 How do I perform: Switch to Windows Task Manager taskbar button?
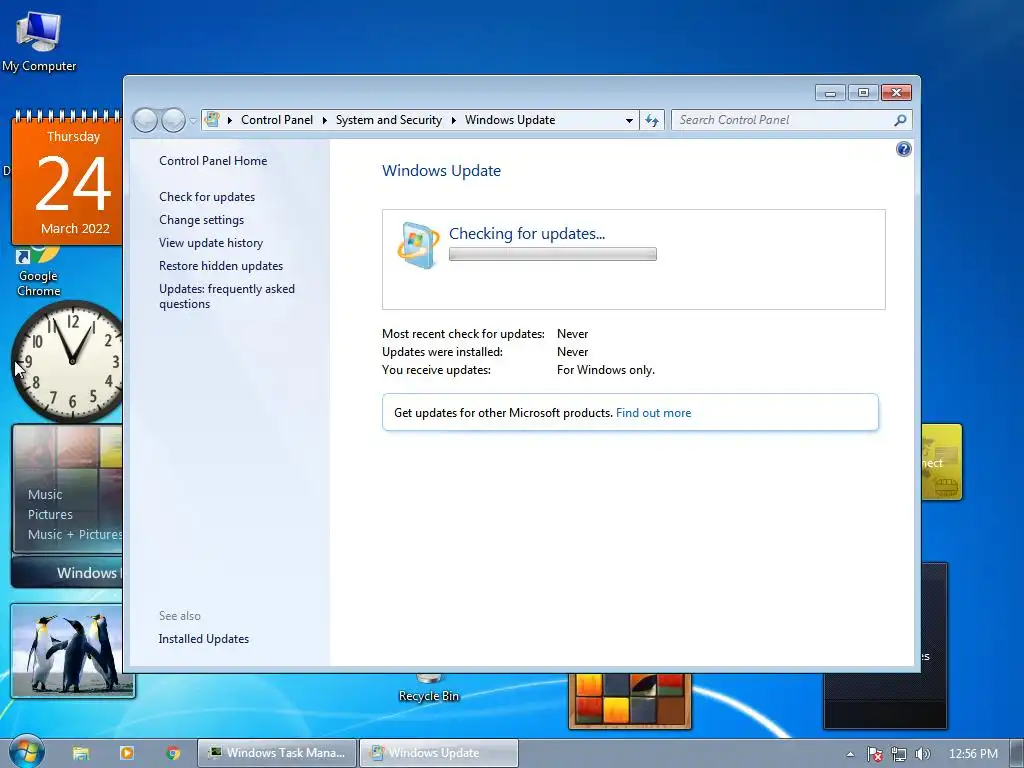click(x=277, y=753)
